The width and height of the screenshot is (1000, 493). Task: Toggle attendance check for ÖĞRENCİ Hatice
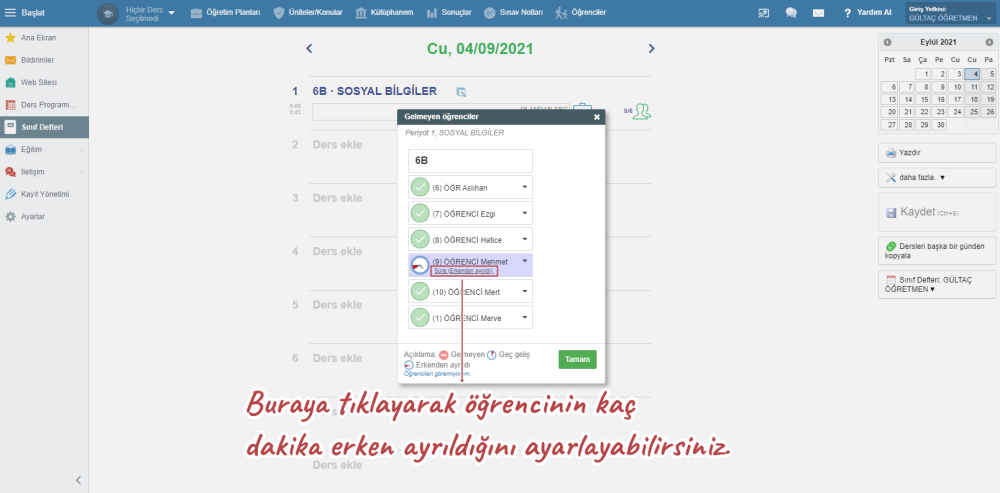pos(420,240)
